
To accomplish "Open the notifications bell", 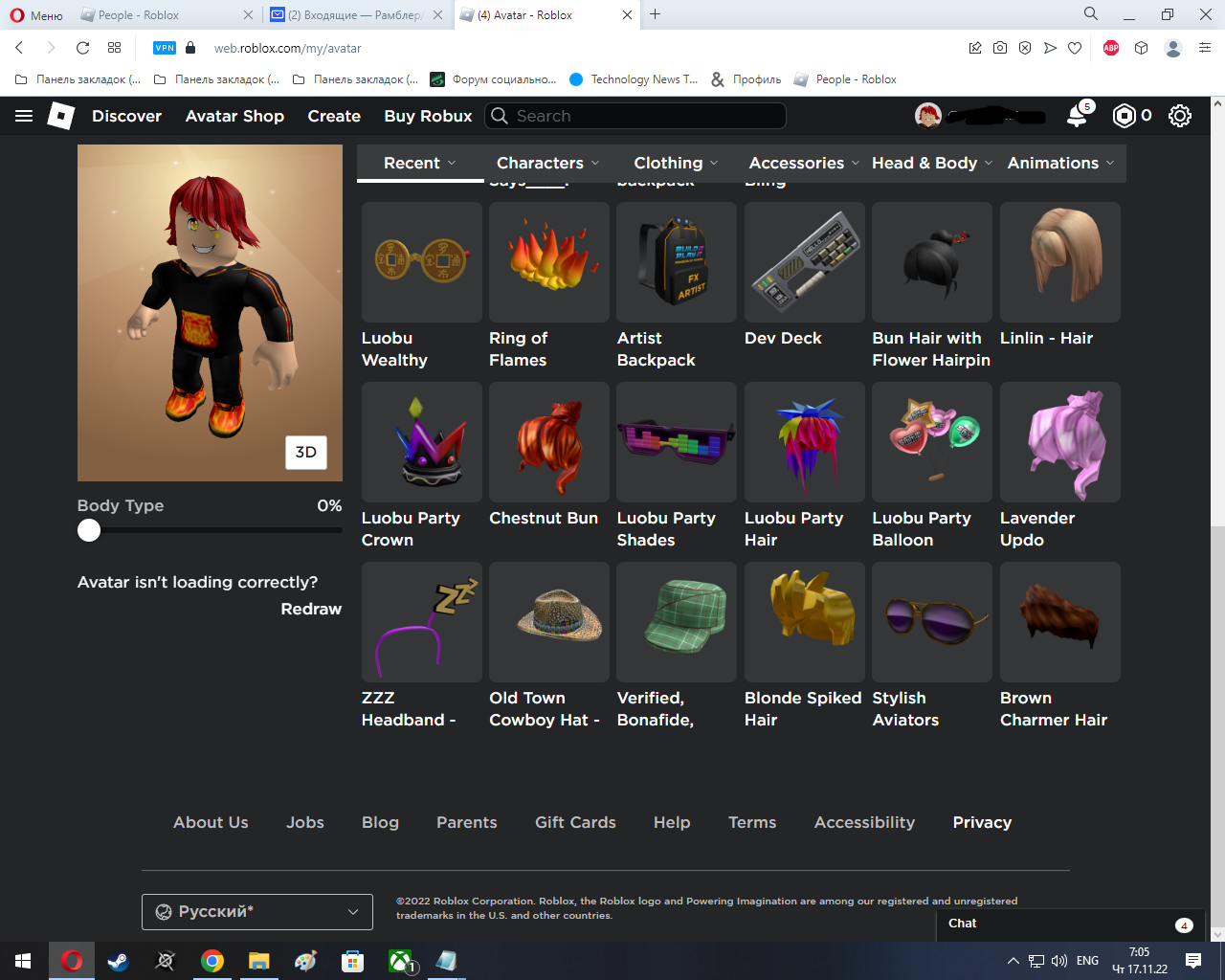I will coord(1078,116).
